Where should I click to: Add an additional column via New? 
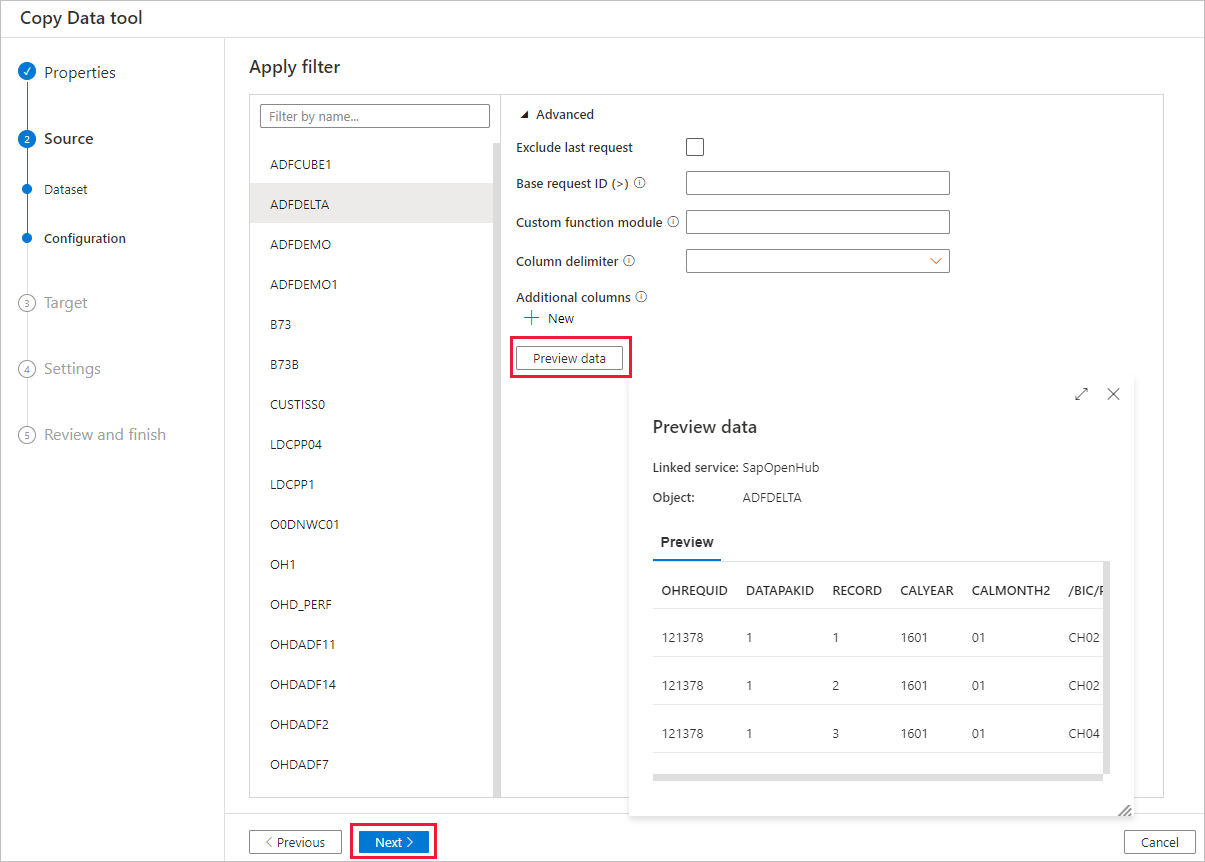[548, 318]
